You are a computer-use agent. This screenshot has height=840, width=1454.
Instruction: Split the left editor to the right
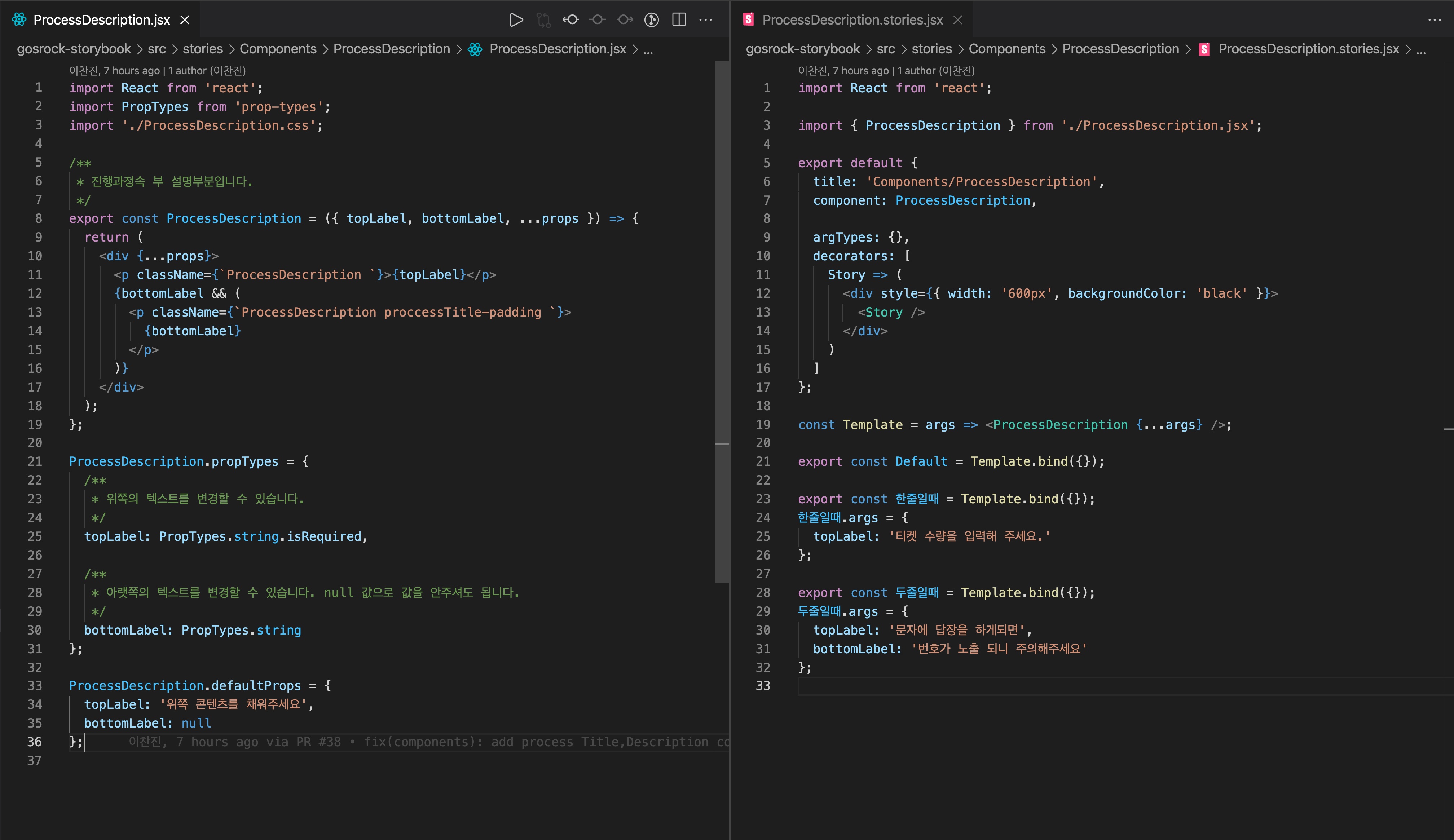pyautogui.click(x=679, y=20)
